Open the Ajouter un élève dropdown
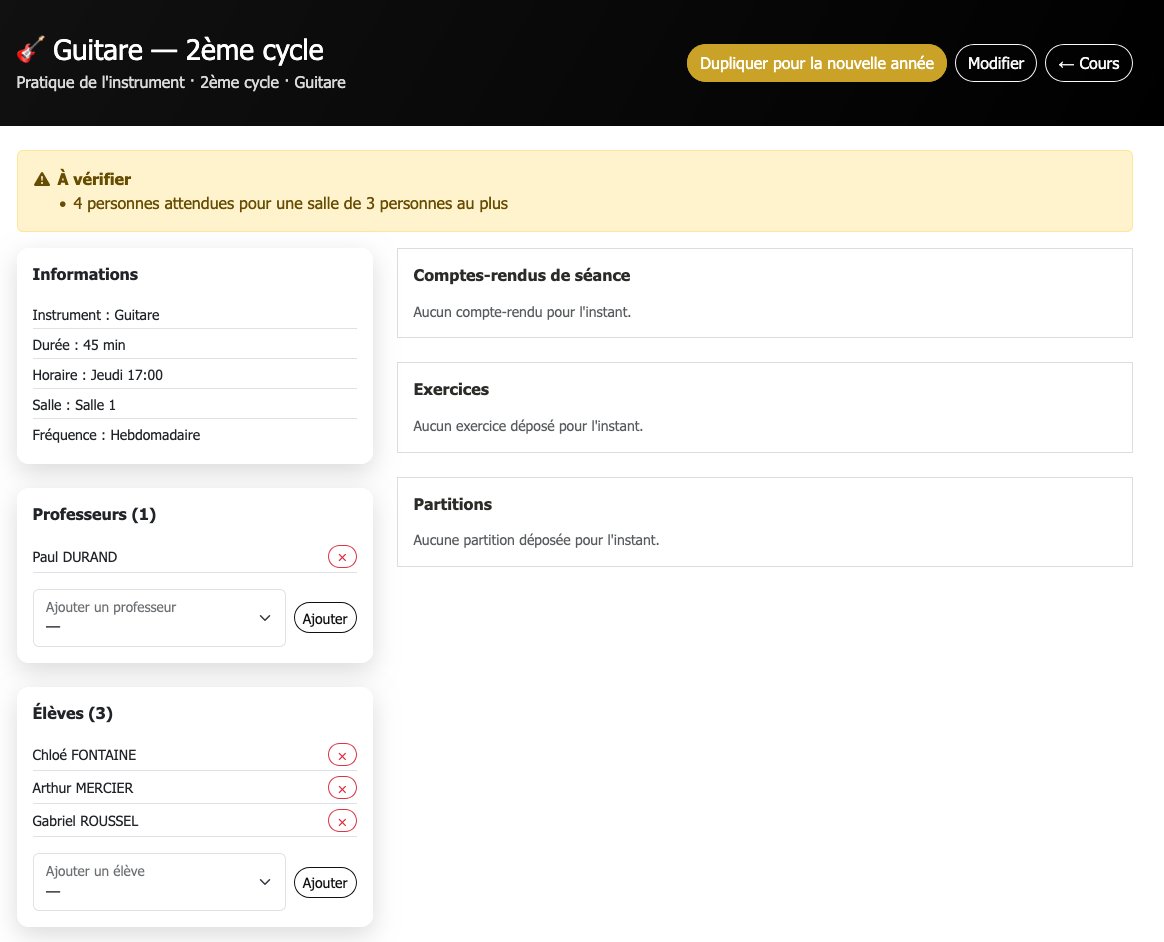The image size is (1164, 942). click(x=159, y=882)
